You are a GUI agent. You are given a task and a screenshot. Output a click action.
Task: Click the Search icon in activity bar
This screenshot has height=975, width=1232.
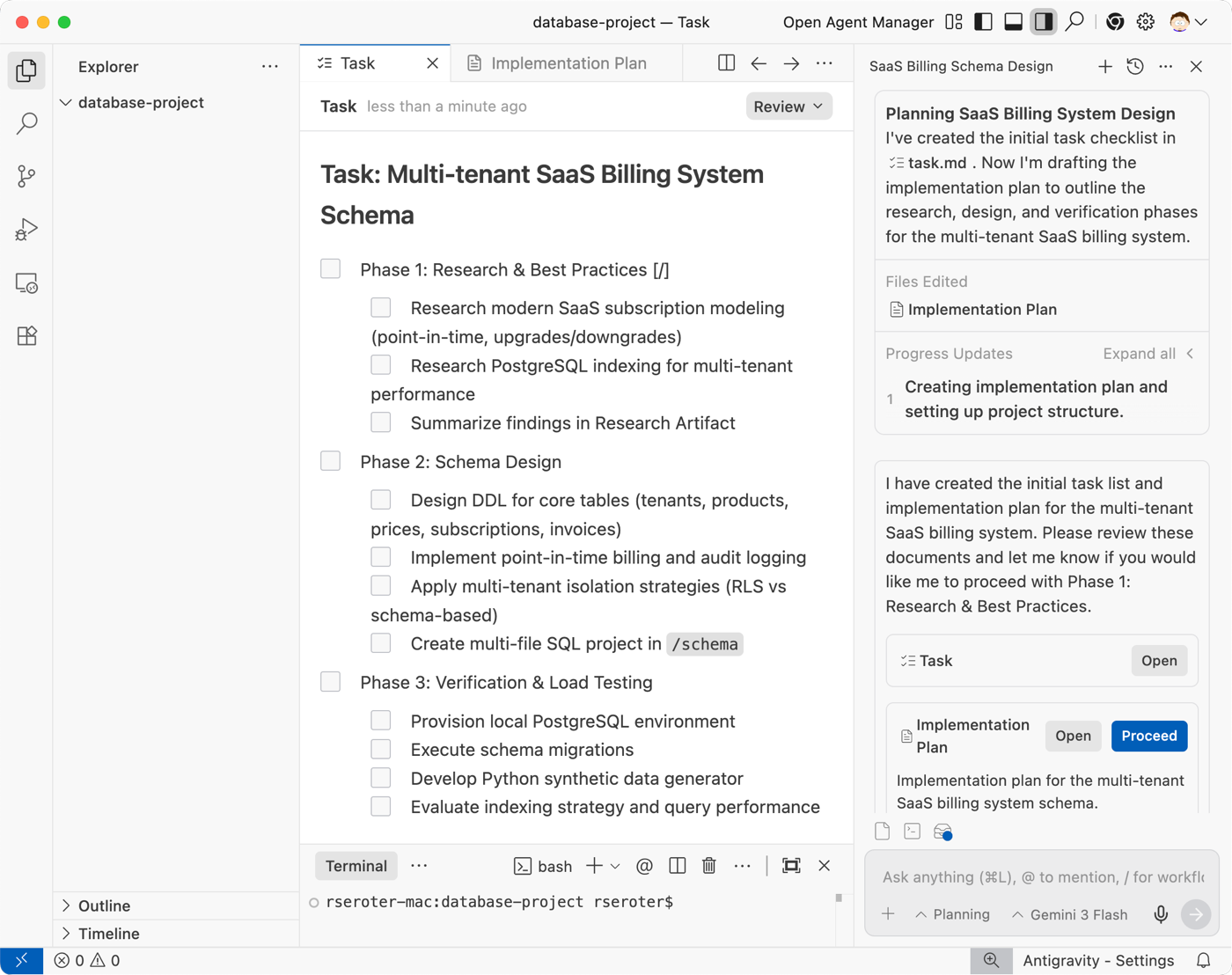click(x=26, y=123)
